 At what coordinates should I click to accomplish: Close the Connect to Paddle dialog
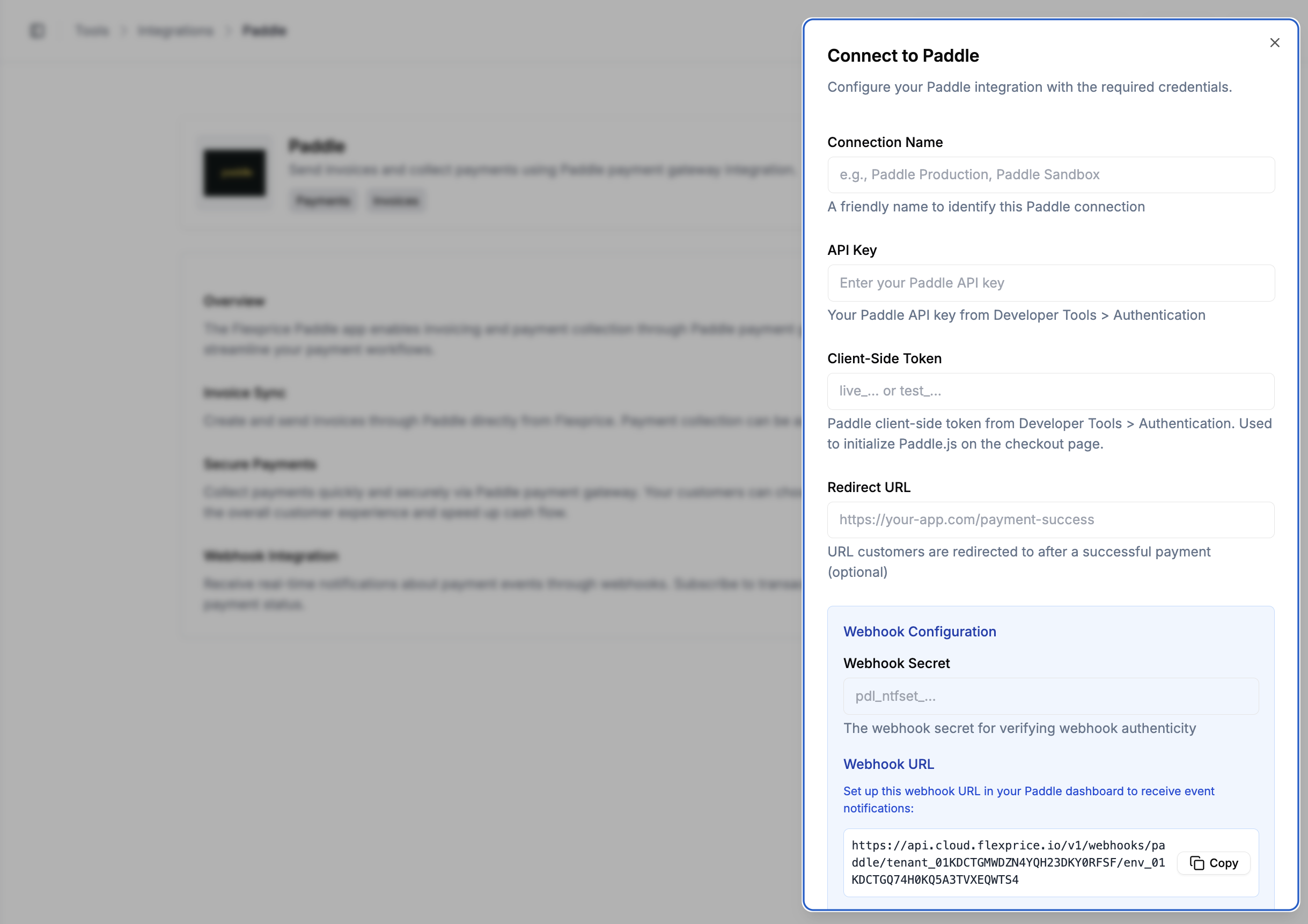click(1274, 43)
